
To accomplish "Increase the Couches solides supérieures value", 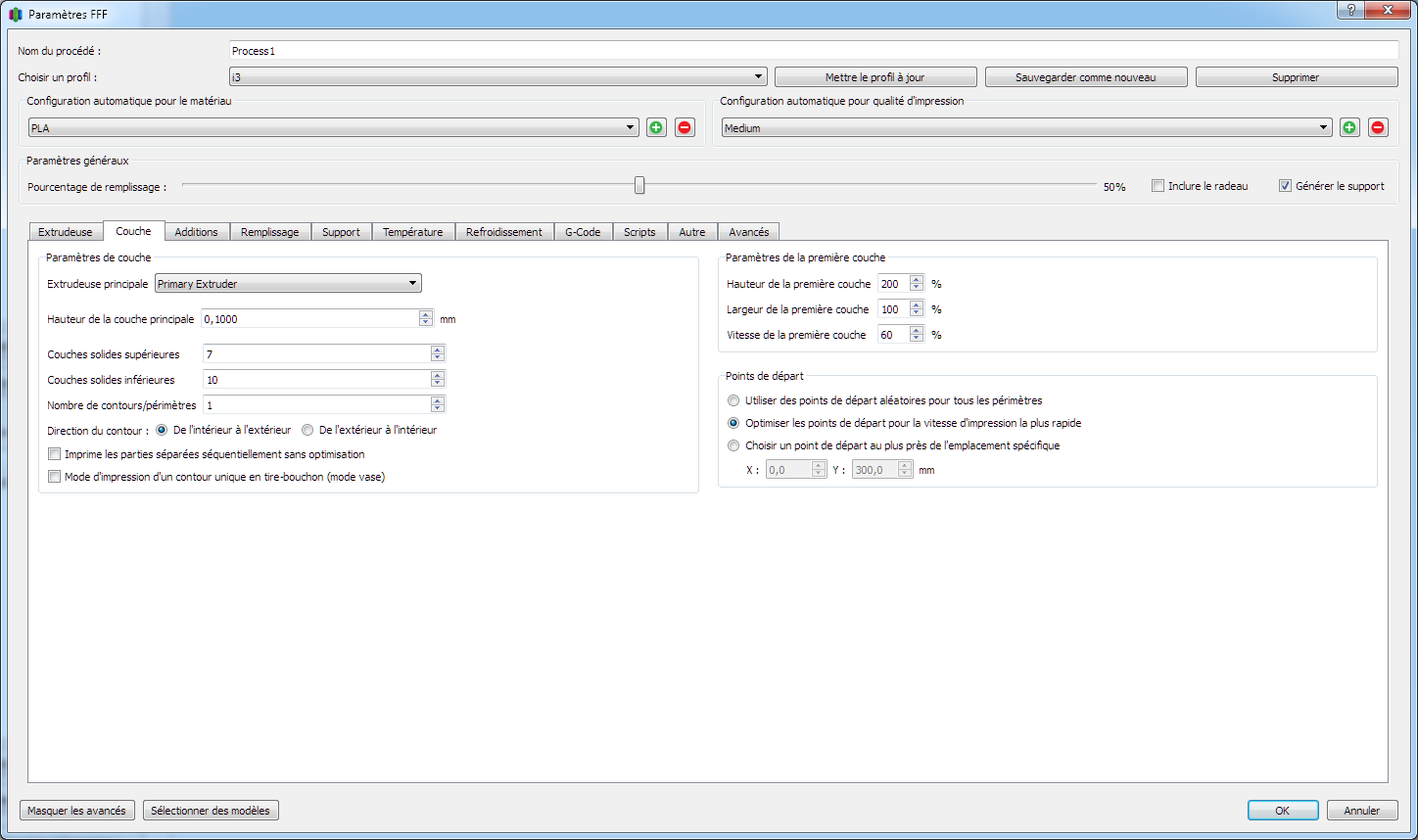I will click(x=438, y=350).
